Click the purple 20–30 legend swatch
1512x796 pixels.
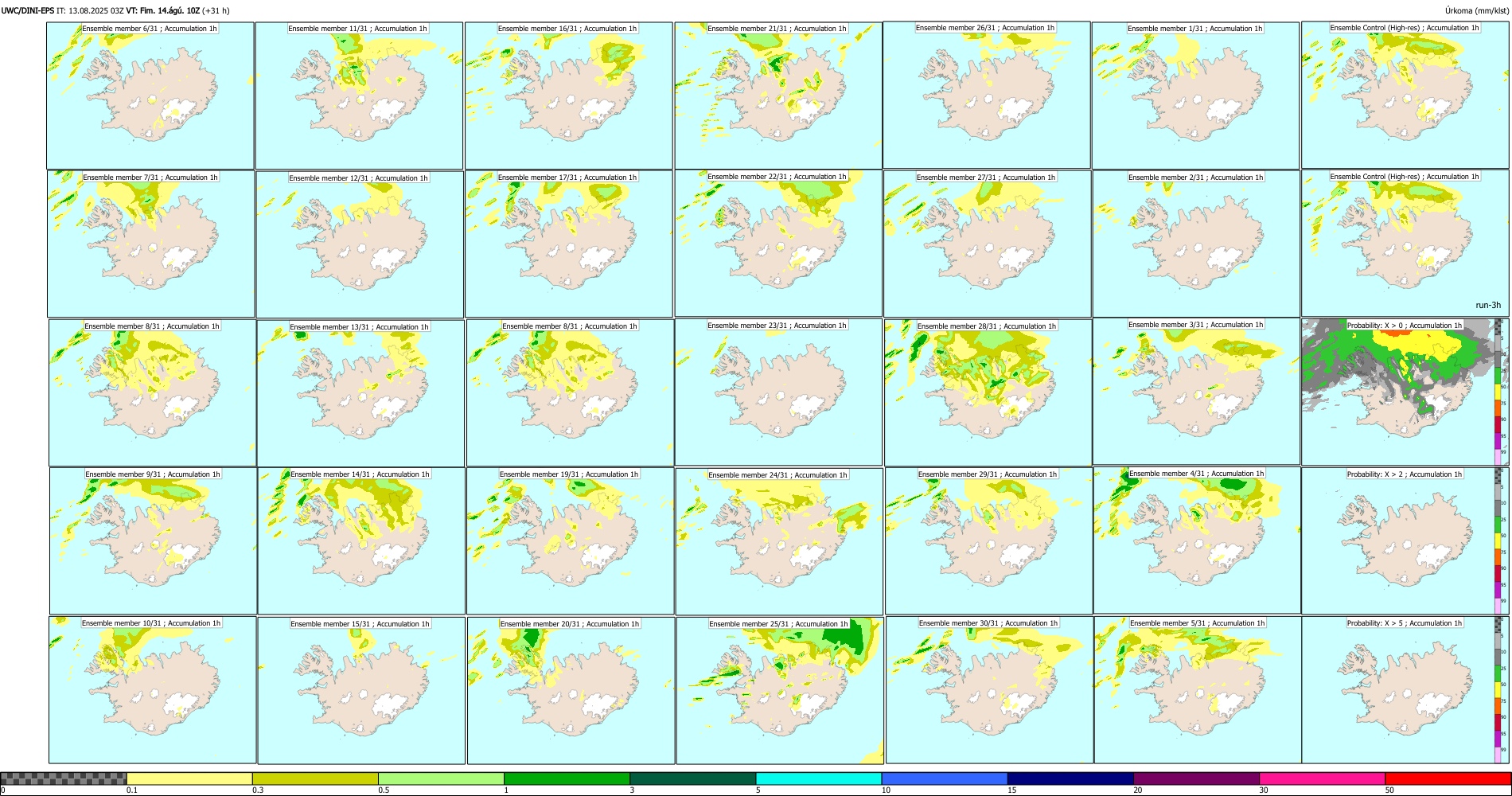(1196, 778)
